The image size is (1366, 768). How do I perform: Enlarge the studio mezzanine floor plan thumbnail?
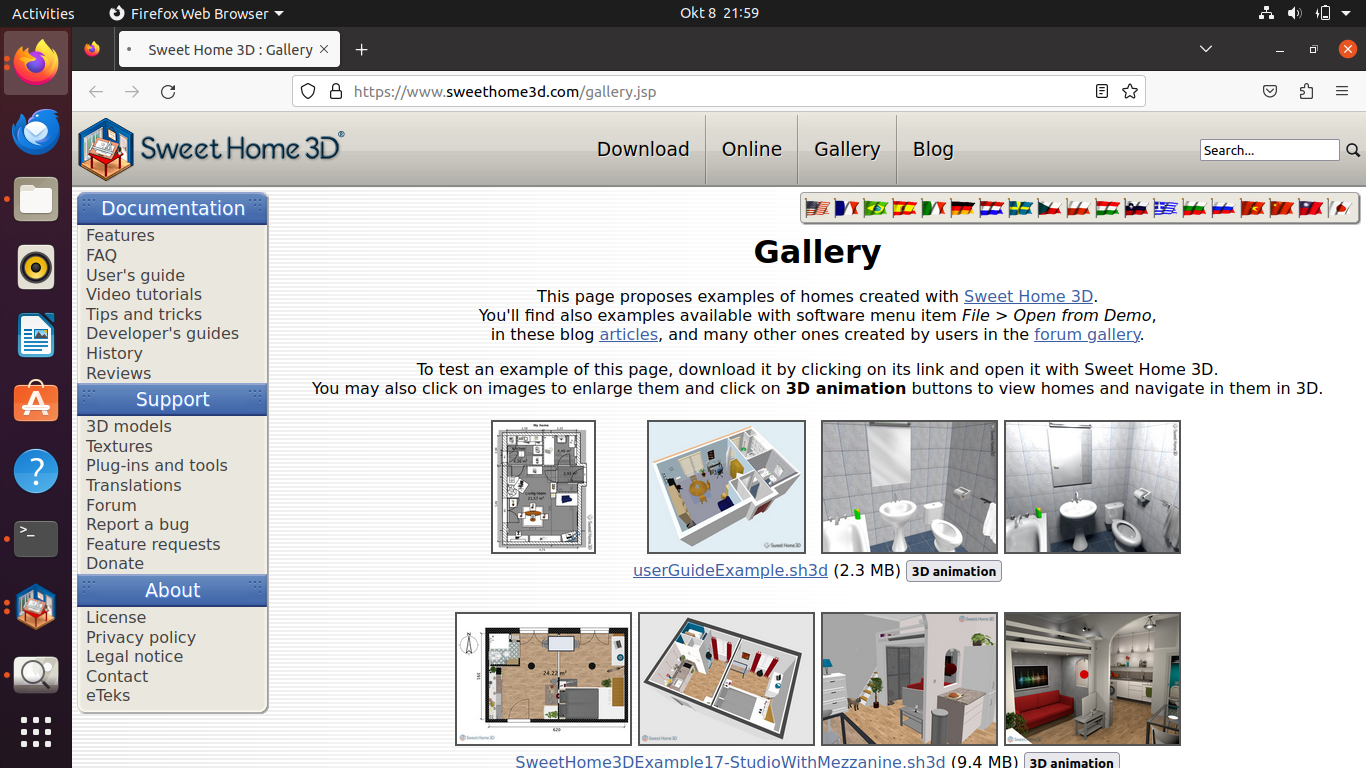point(543,679)
